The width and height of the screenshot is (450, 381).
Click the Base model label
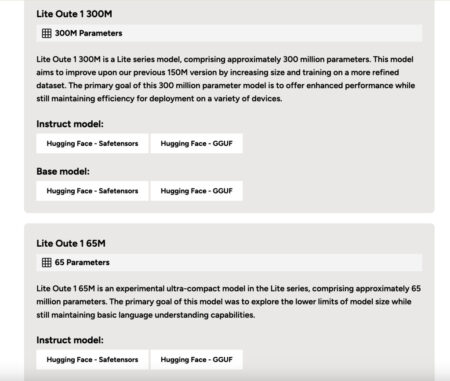tap(63, 171)
